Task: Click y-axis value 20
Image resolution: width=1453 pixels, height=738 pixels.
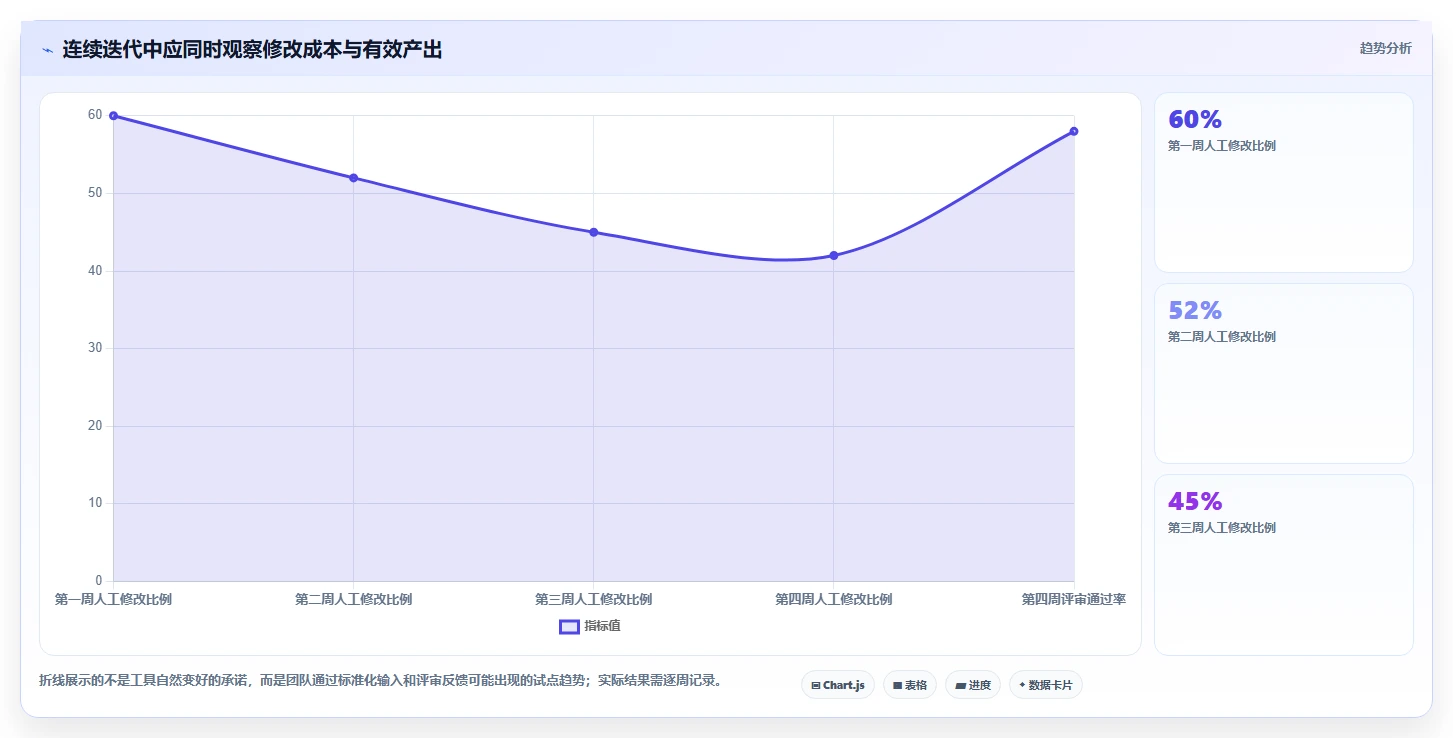Action: (x=95, y=426)
